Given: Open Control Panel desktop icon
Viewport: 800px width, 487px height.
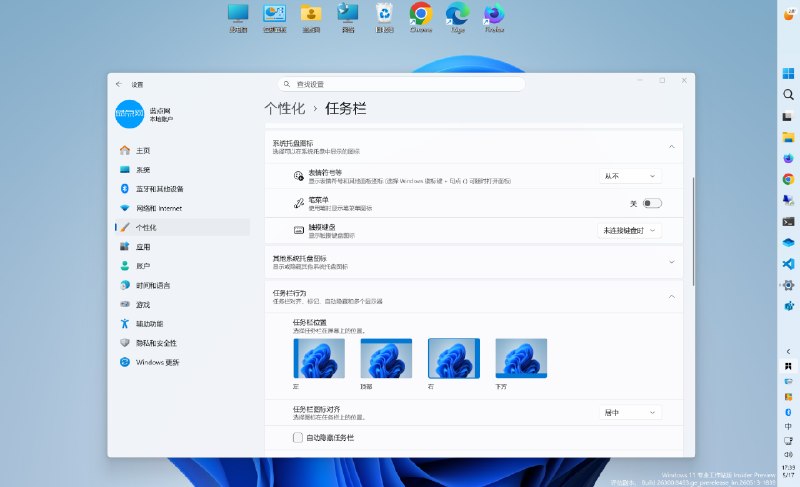Looking at the screenshot, I should 274,18.
